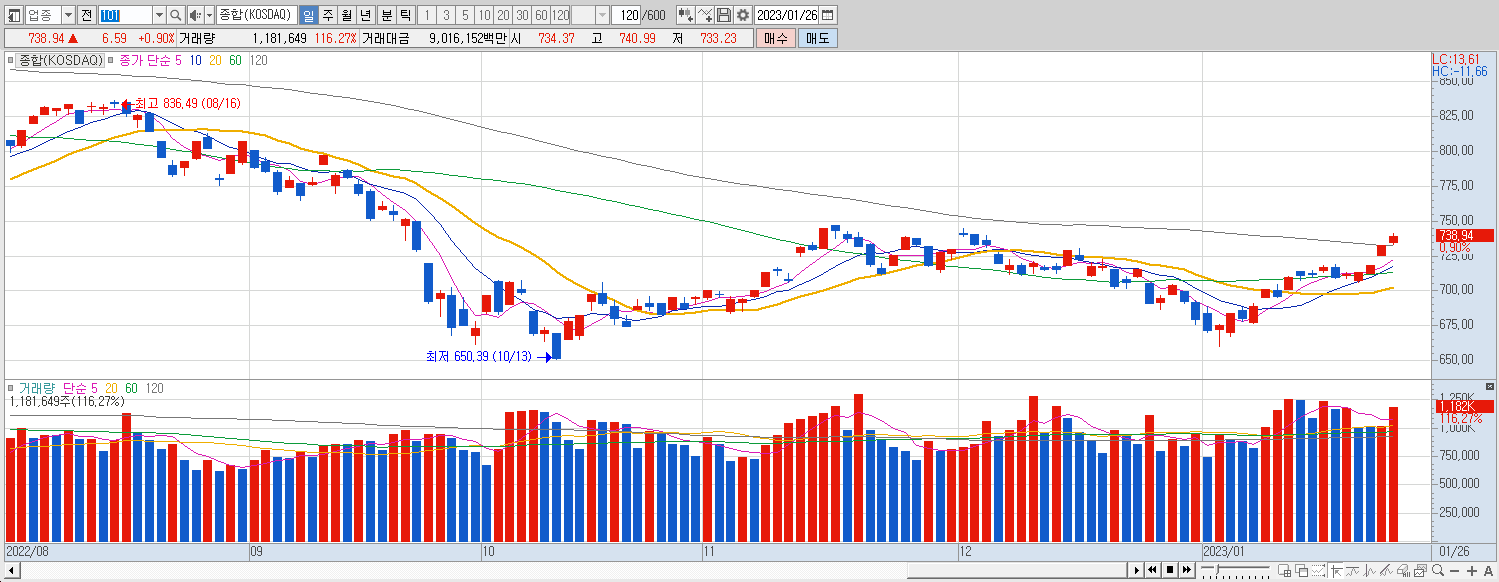The width and height of the screenshot is (1499, 582).
Task: Click the 최저 650.39 (10/13) annotation
Action: 479,356
